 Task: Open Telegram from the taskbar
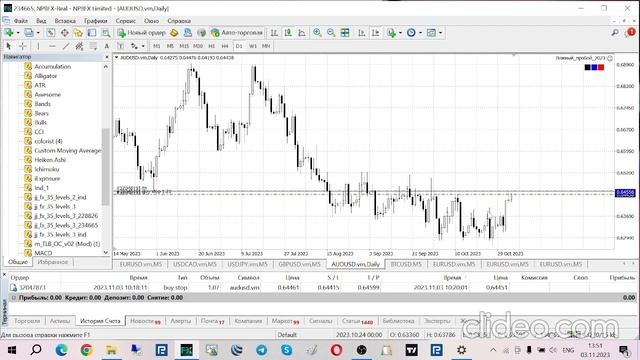pos(261,350)
